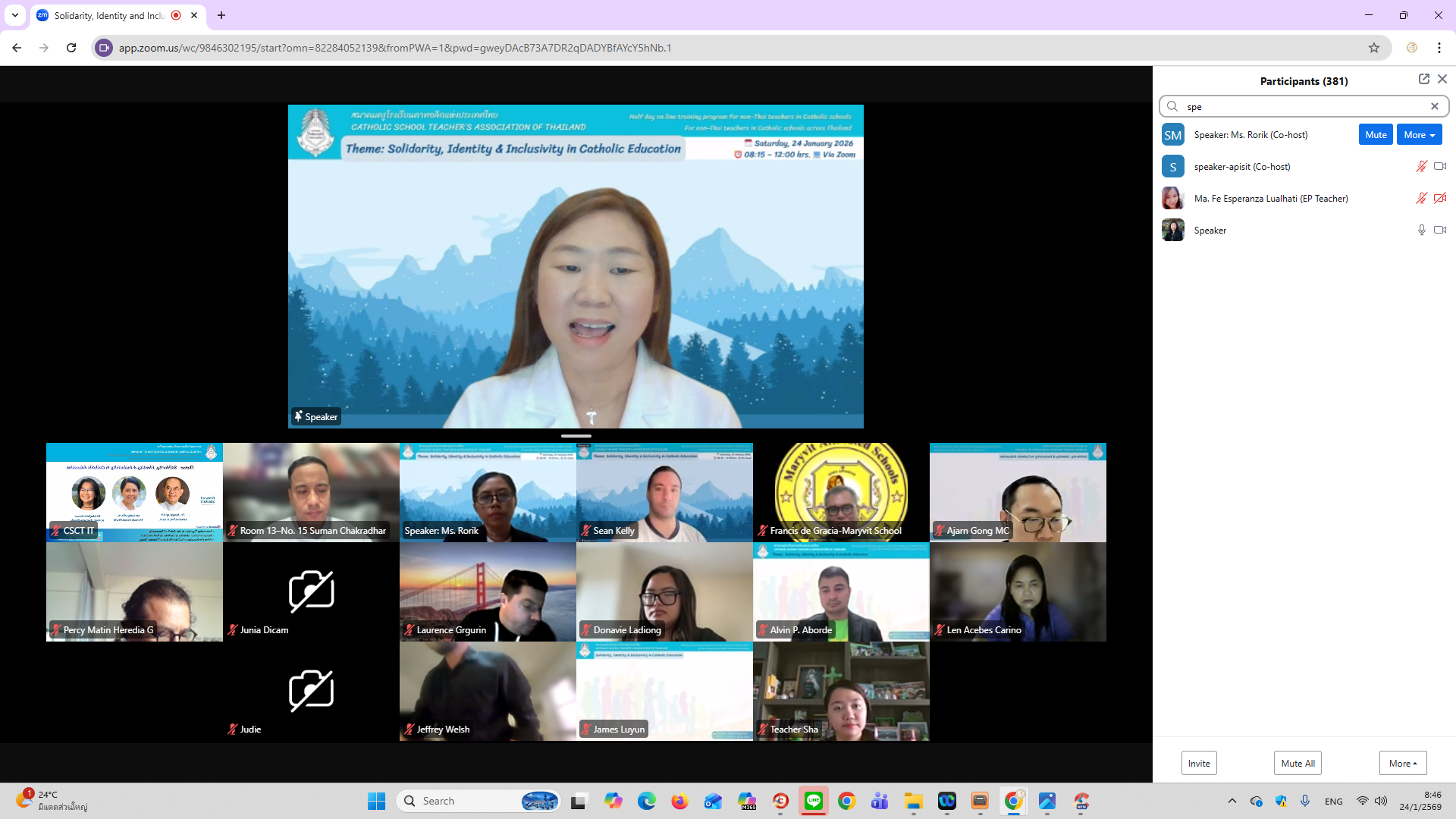Click the Mute All button
This screenshot has height=819, width=1456.
click(x=1298, y=763)
